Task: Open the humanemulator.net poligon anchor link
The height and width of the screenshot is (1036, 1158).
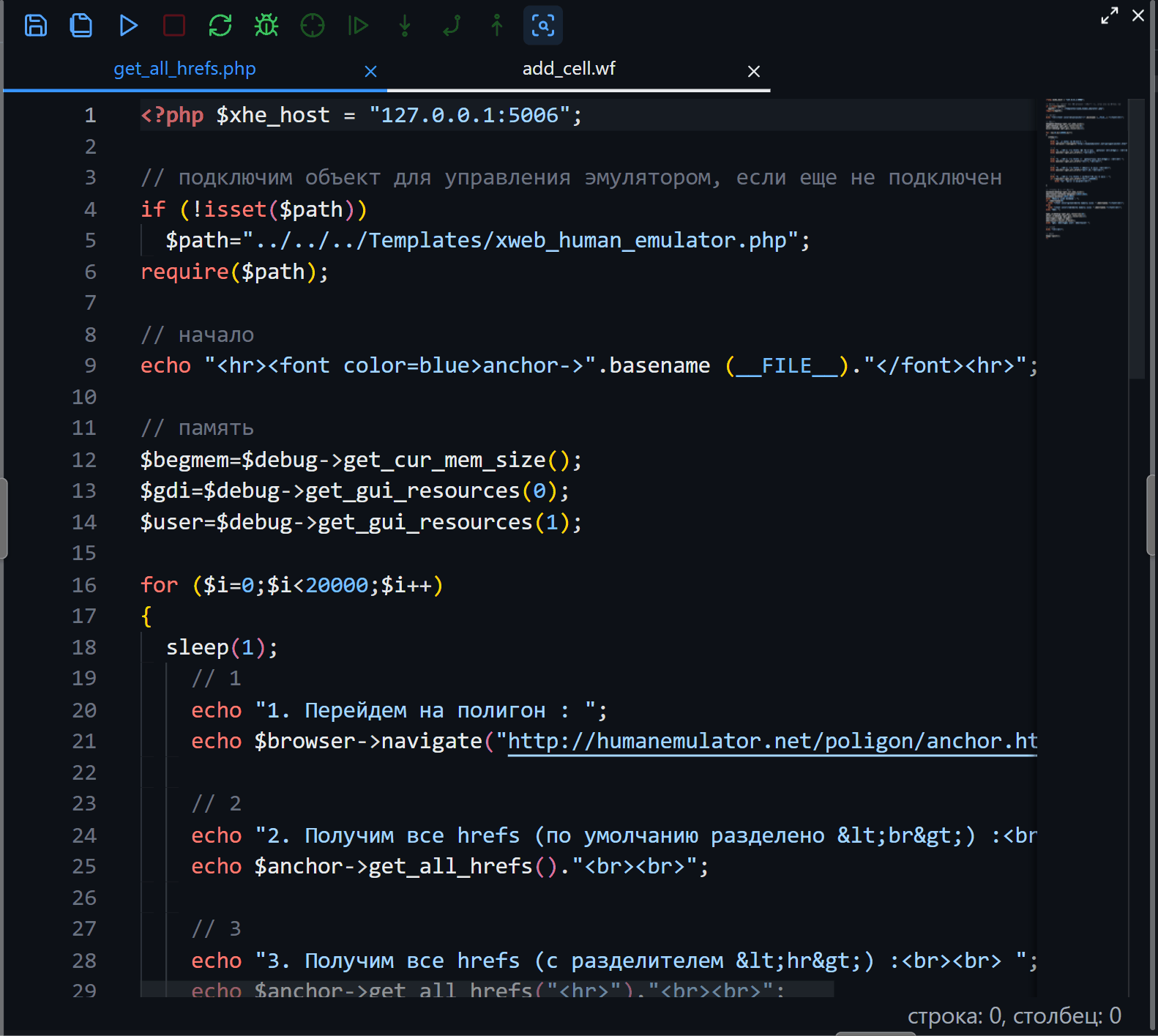Action: (x=772, y=741)
